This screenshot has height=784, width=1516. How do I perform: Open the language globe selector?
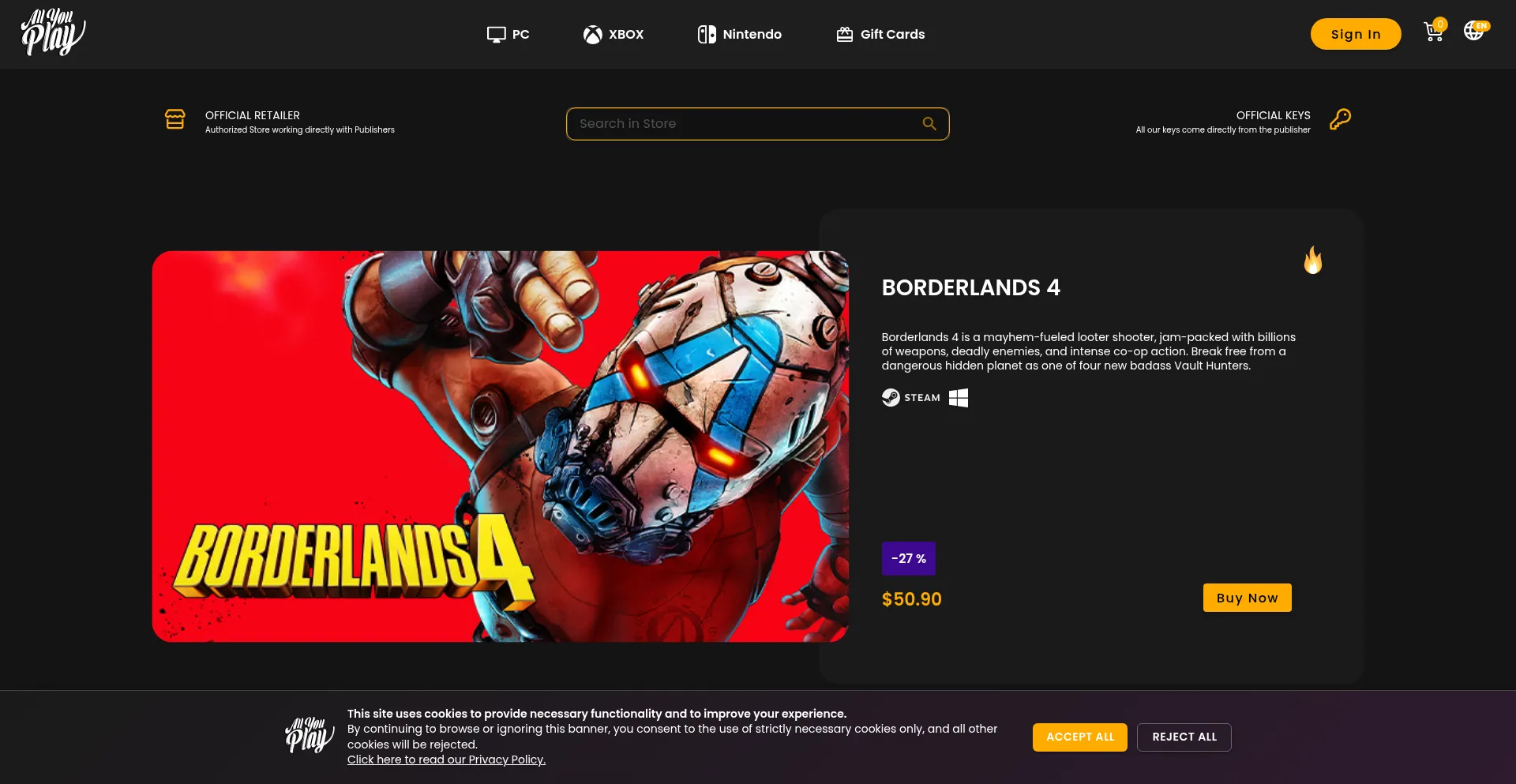pos(1475,31)
